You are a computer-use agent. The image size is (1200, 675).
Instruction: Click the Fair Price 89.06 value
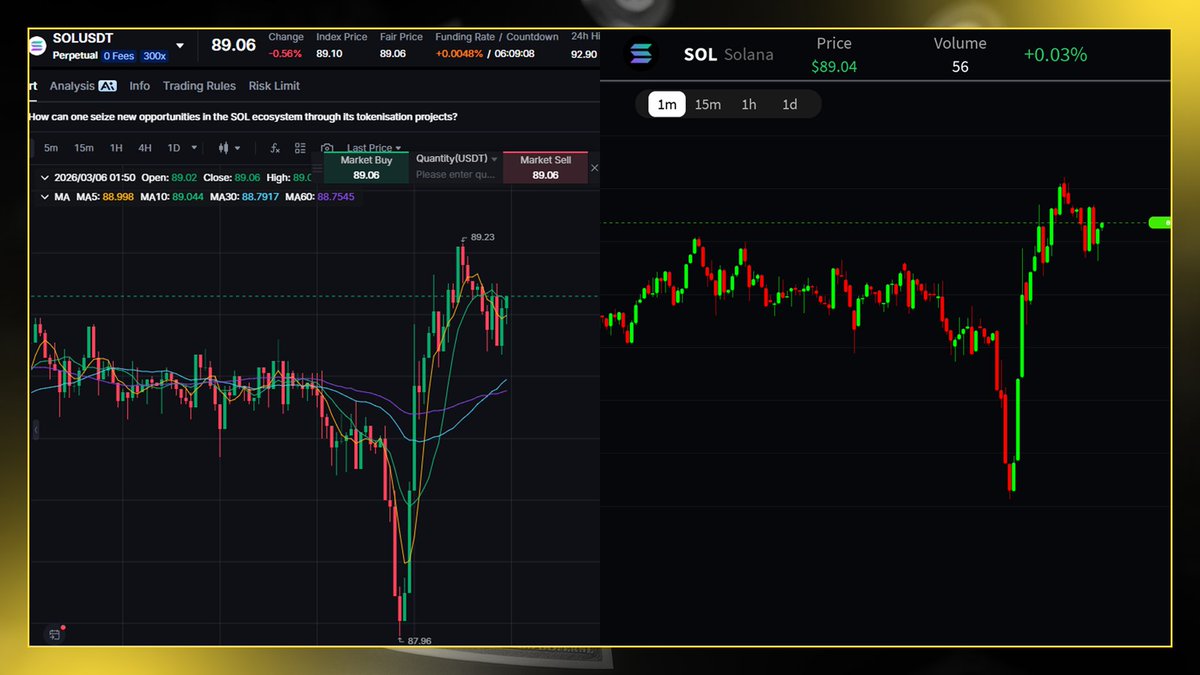[x=393, y=54]
